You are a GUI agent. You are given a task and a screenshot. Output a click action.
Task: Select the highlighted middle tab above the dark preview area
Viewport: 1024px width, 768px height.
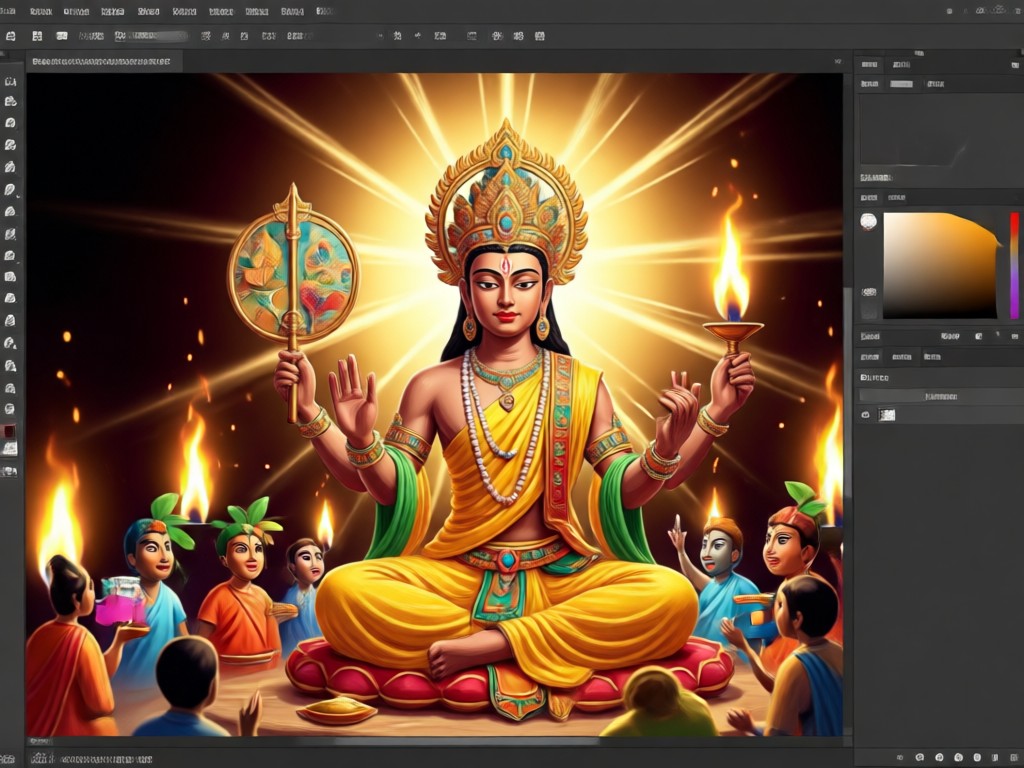point(901,84)
